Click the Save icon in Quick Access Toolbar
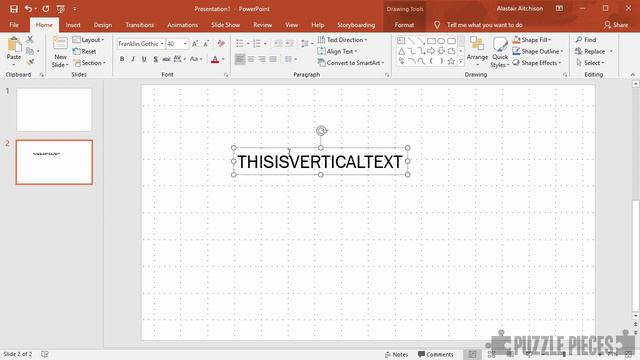Screen dimensions: 640x360 click(x=14, y=9)
